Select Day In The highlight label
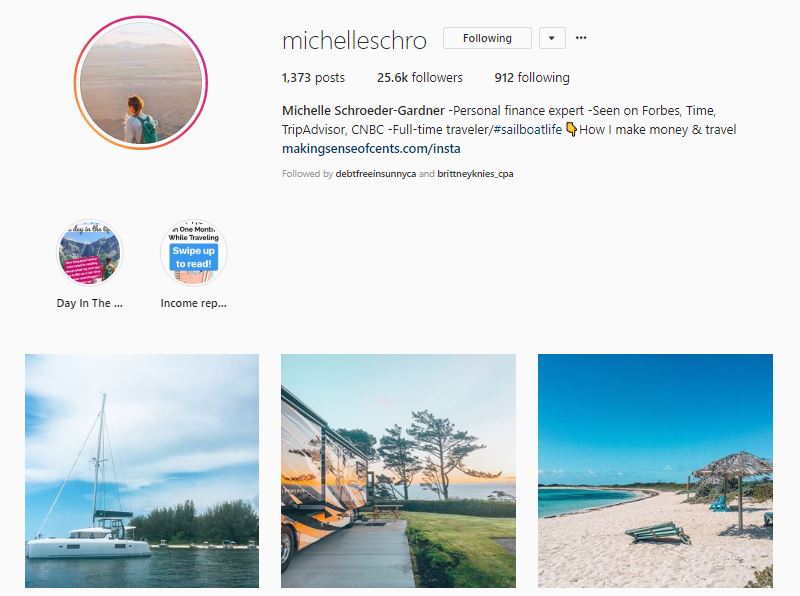Screen dimensions: 800x596 [89, 303]
